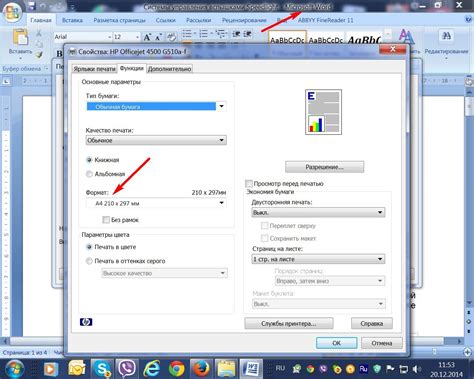Expand the Word styles gallery scroll arrow
The width and height of the screenshot is (474, 379).
388,34
